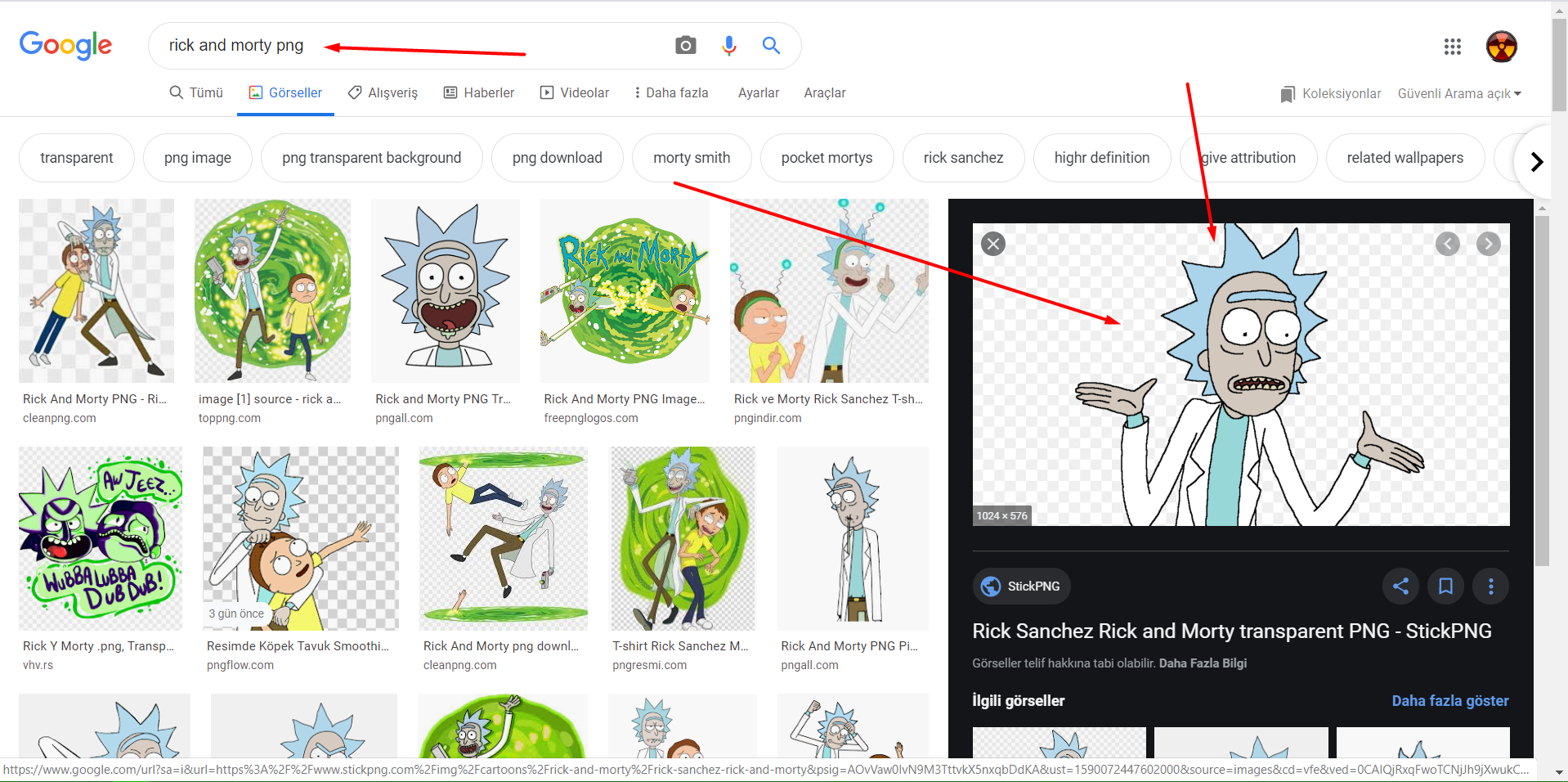Open cleanpng.com portal-jumping thumbnail
Viewport: 1568px width, 782px height.
(x=504, y=538)
